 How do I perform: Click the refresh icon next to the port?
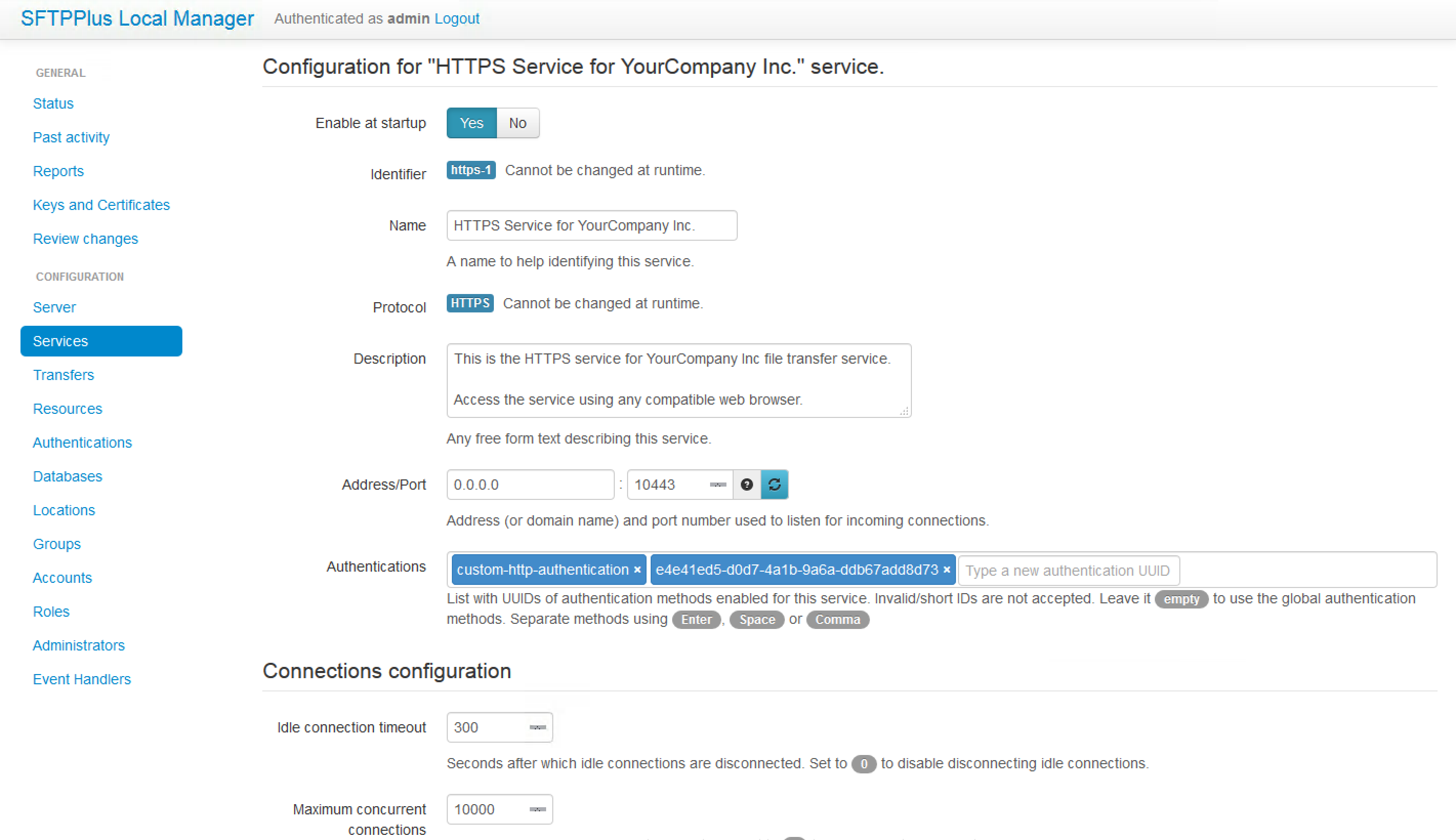tap(774, 485)
